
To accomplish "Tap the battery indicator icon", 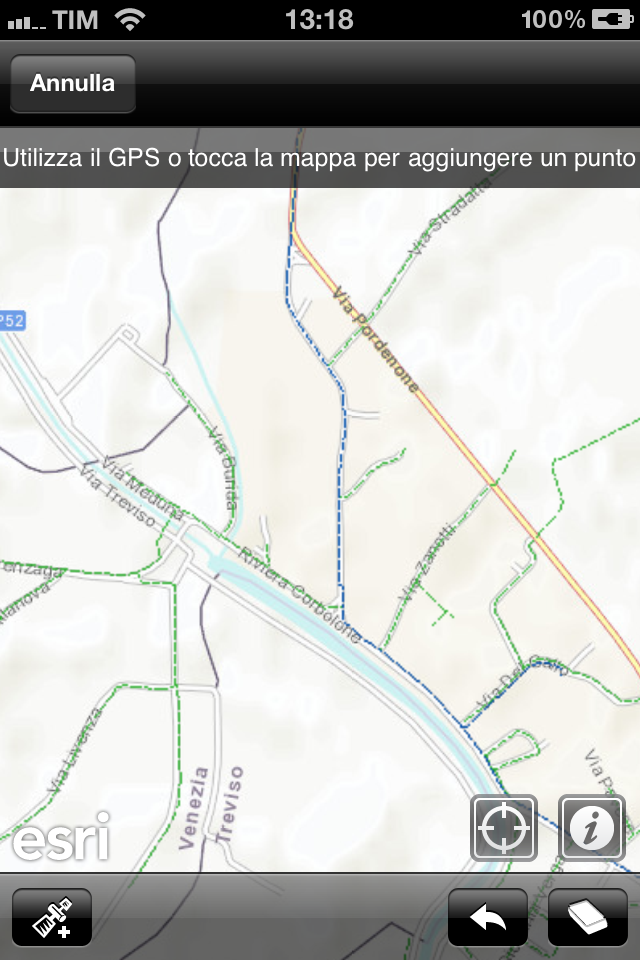I will [x=612, y=20].
